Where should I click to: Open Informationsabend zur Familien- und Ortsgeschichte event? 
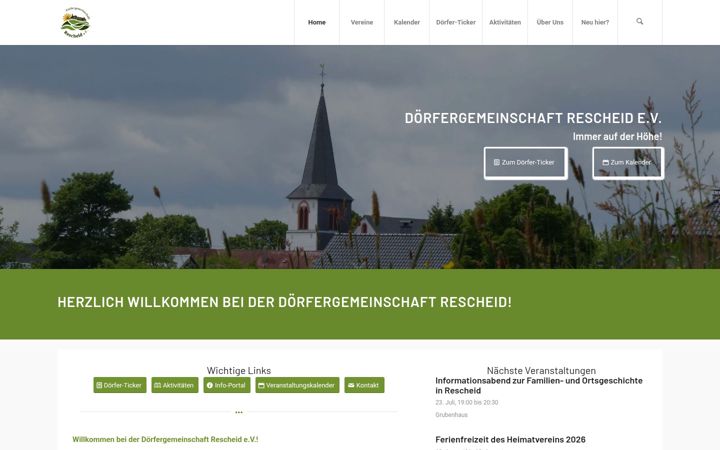point(539,386)
